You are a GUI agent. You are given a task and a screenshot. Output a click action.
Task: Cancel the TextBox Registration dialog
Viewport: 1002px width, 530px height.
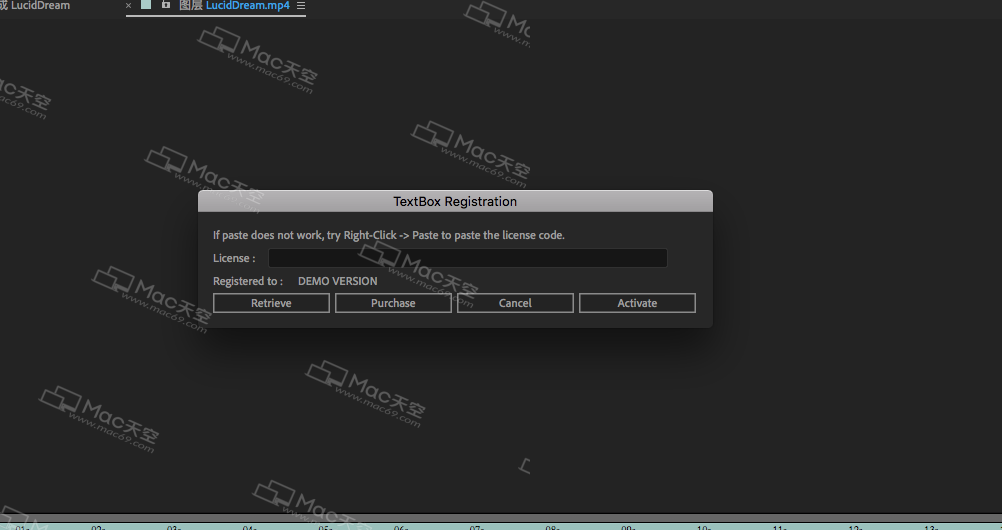pos(515,303)
